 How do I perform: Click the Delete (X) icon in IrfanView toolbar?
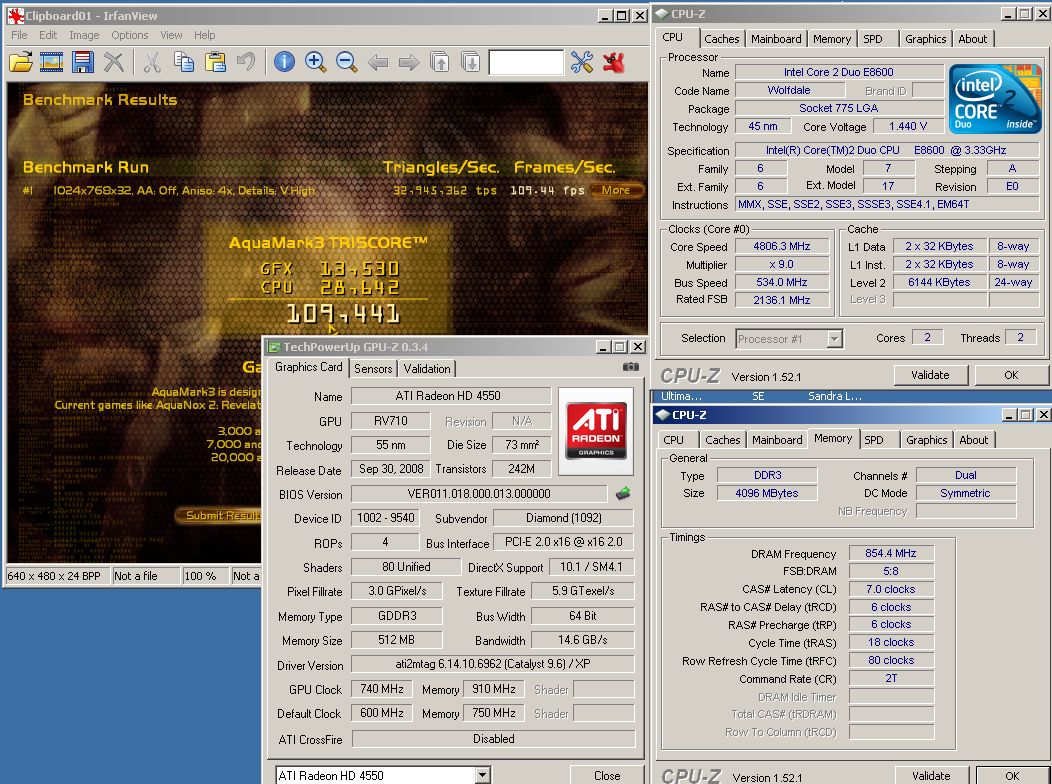coord(114,62)
